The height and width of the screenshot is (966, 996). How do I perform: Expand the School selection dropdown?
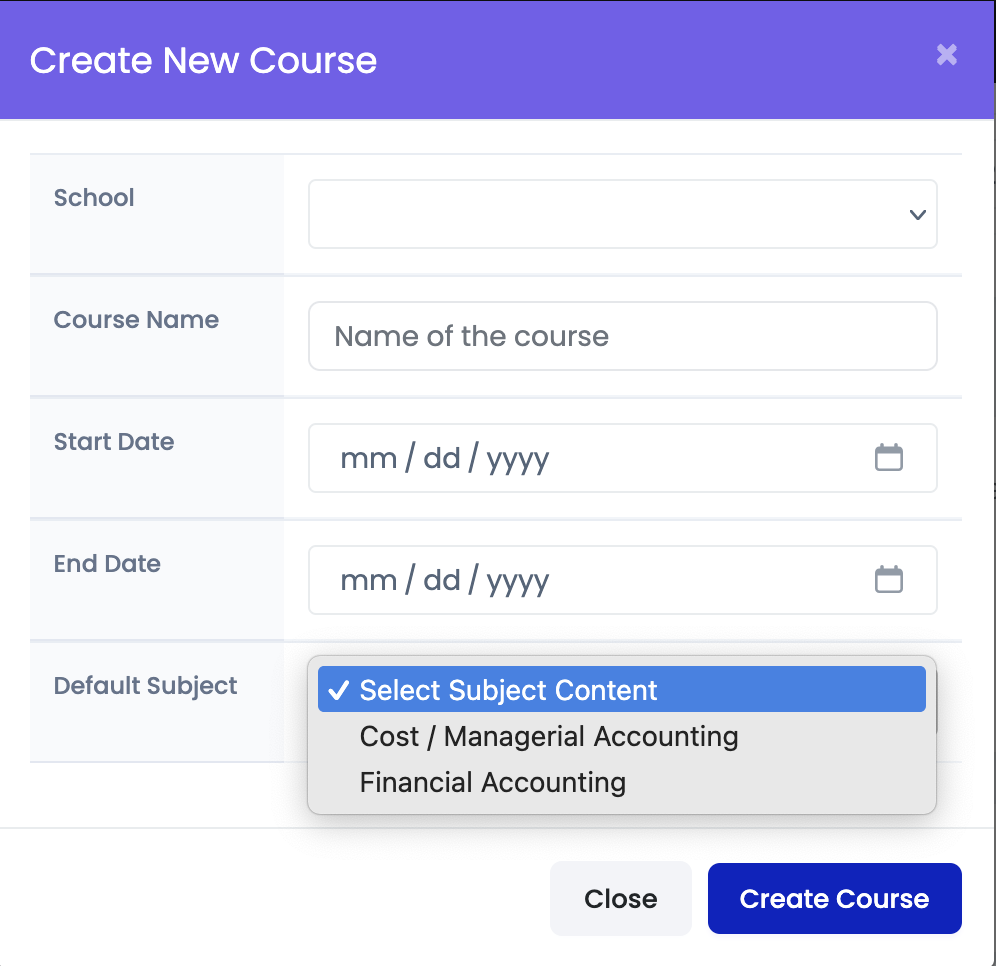pyautogui.click(x=622, y=214)
